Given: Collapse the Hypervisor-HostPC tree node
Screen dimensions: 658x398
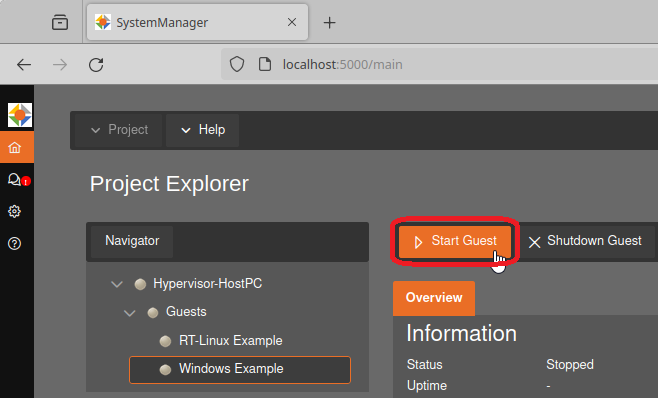Looking at the screenshot, I should click(x=117, y=284).
